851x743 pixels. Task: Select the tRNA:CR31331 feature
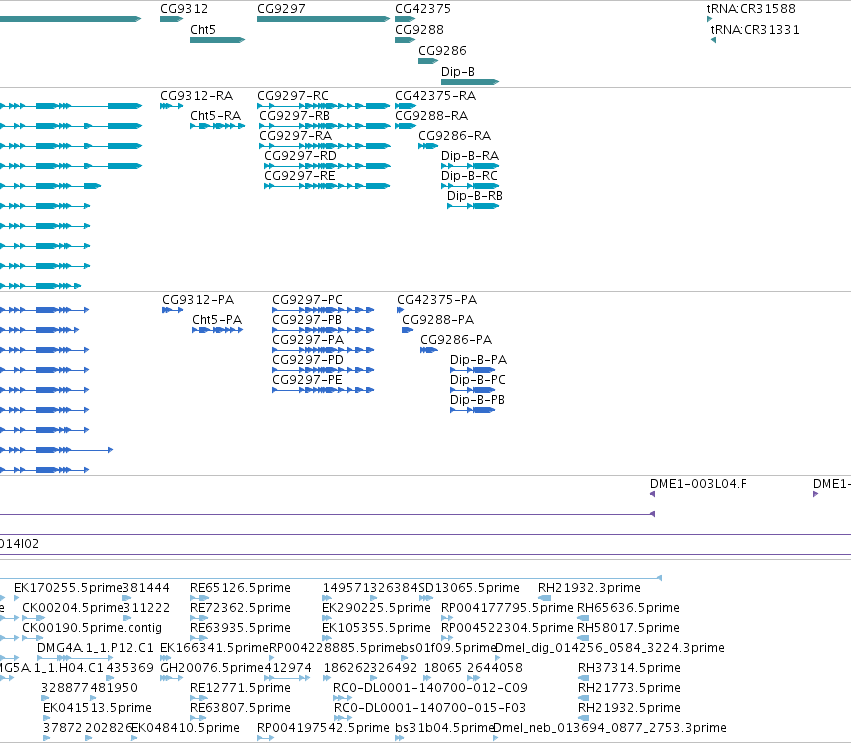(714, 40)
